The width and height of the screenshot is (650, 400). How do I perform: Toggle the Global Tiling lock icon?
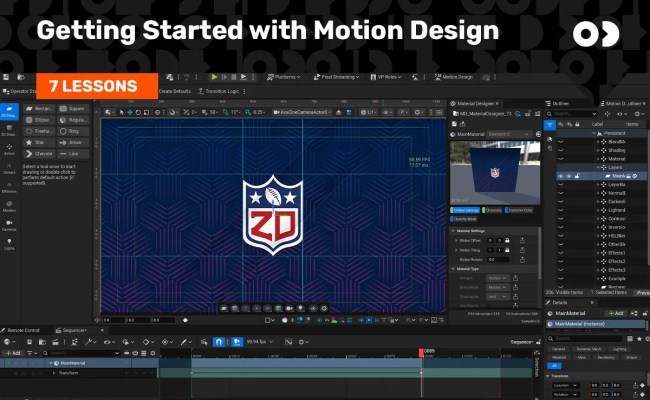point(507,250)
